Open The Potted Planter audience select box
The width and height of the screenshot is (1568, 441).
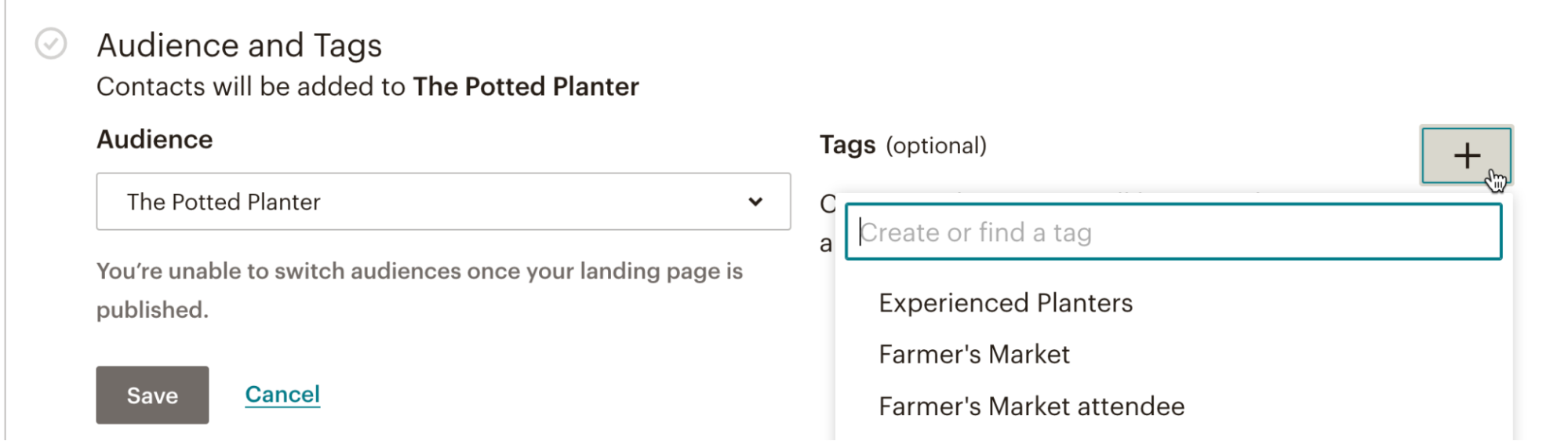click(x=442, y=202)
